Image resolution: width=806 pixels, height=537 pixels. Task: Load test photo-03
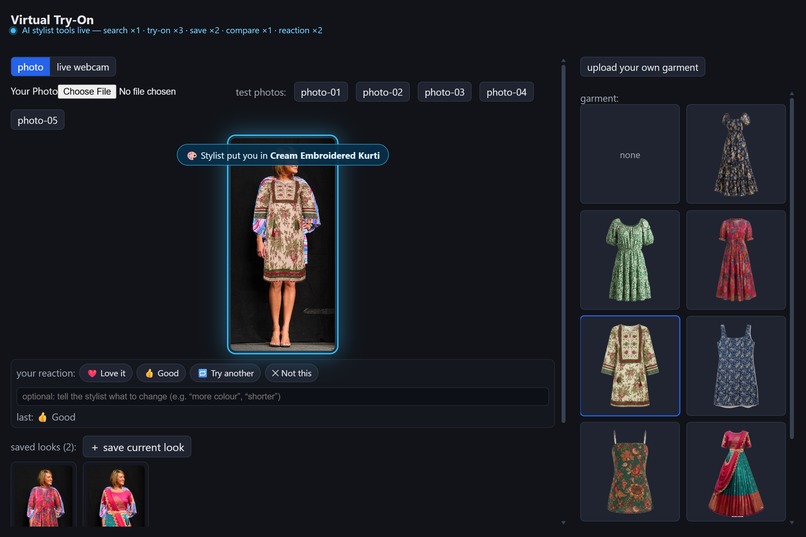tap(445, 92)
